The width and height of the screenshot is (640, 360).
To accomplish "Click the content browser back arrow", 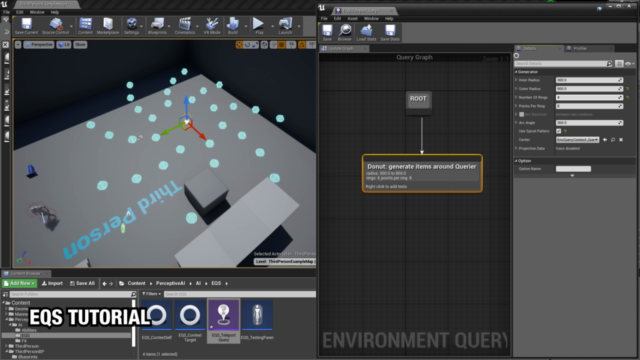I will [x=104, y=283].
